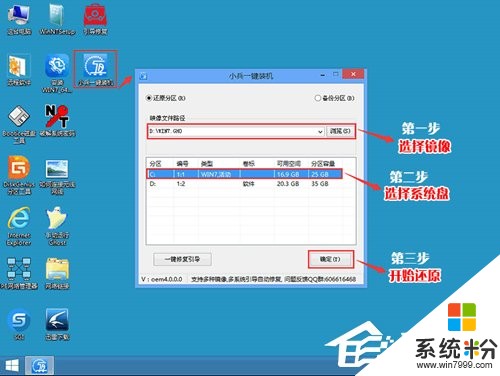The width and height of the screenshot is (500, 376).
Task: Click the 可用空间 column header
Action: (x=289, y=164)
